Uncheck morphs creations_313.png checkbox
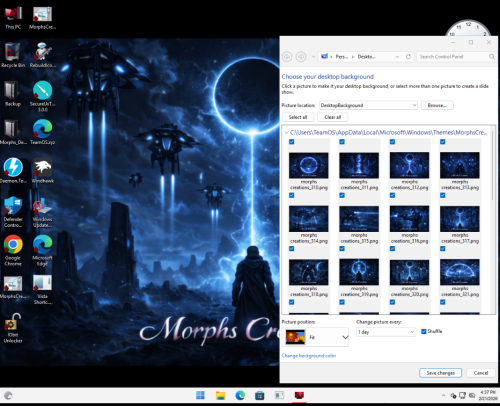The width and height of the screenshot is (500, 406). click(443, 142)
